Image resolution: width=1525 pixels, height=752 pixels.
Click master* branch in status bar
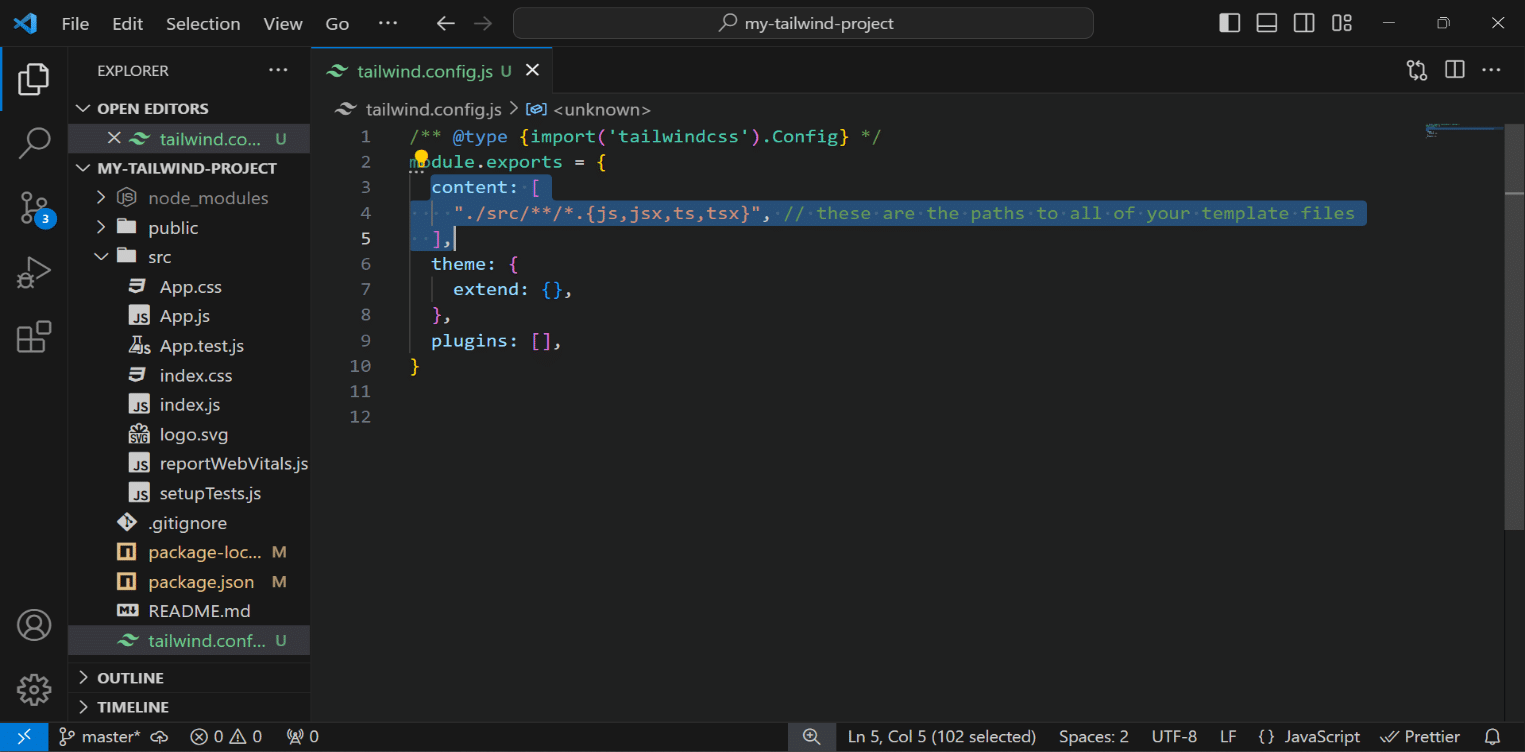(99, 737)
